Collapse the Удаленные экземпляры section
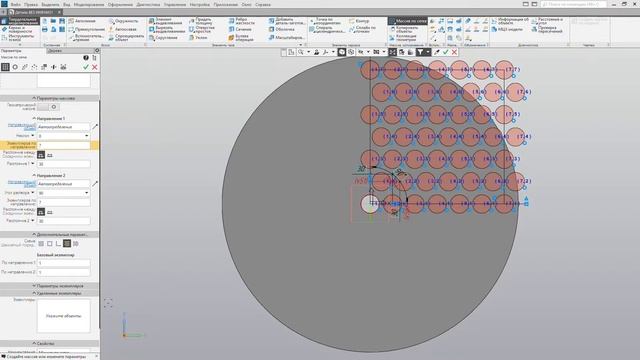640x360 pixels. 34,293
